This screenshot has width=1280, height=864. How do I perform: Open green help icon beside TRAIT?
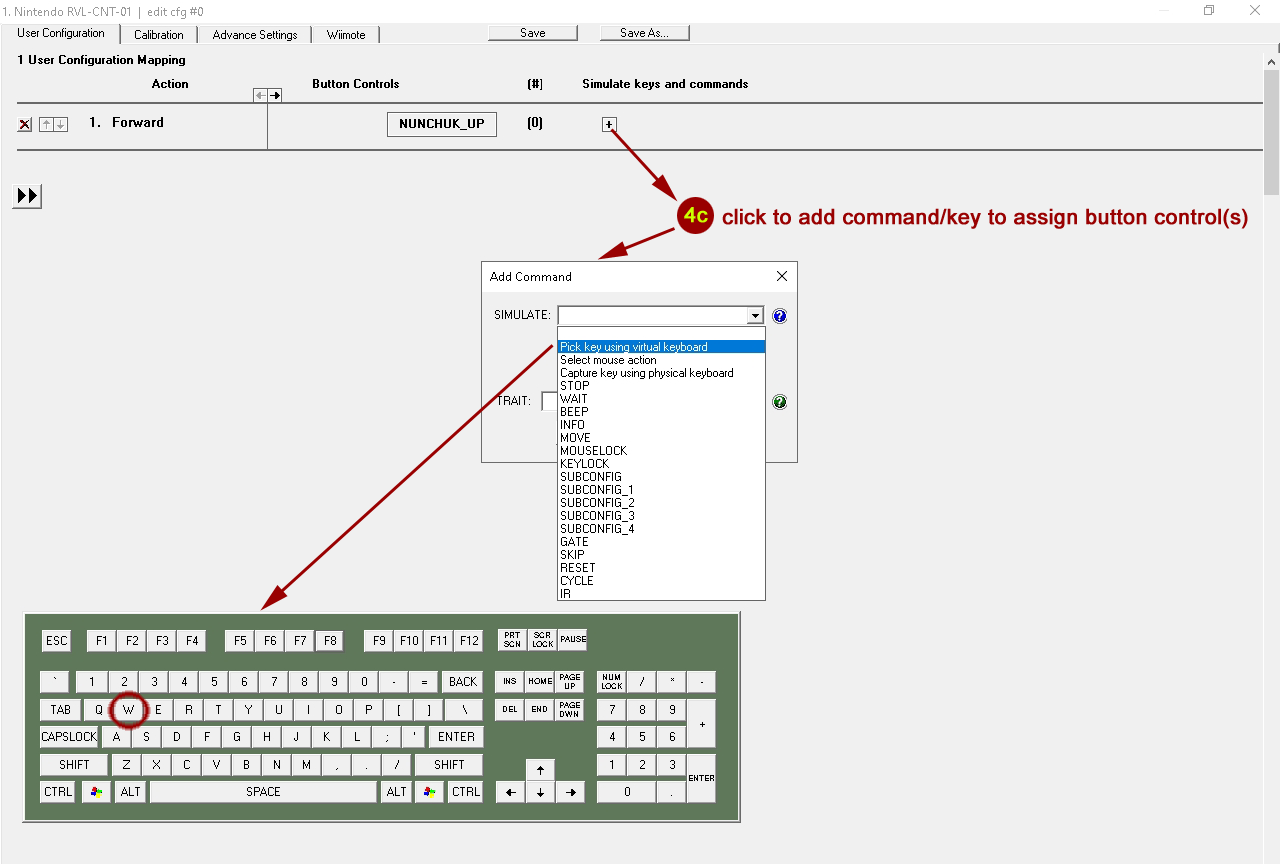coord(780,402)
